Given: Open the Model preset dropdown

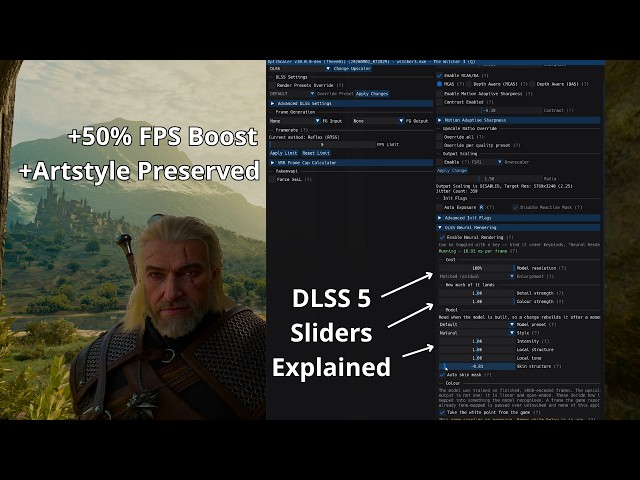Looking at the screenshot, I should [477, 324].
